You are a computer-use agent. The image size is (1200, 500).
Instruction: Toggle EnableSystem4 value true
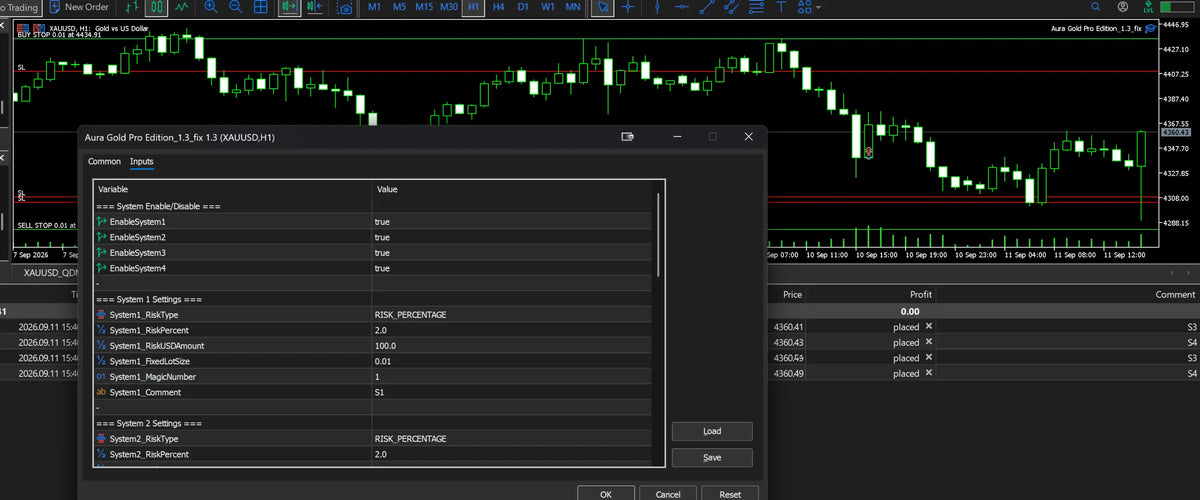point(511,268)
